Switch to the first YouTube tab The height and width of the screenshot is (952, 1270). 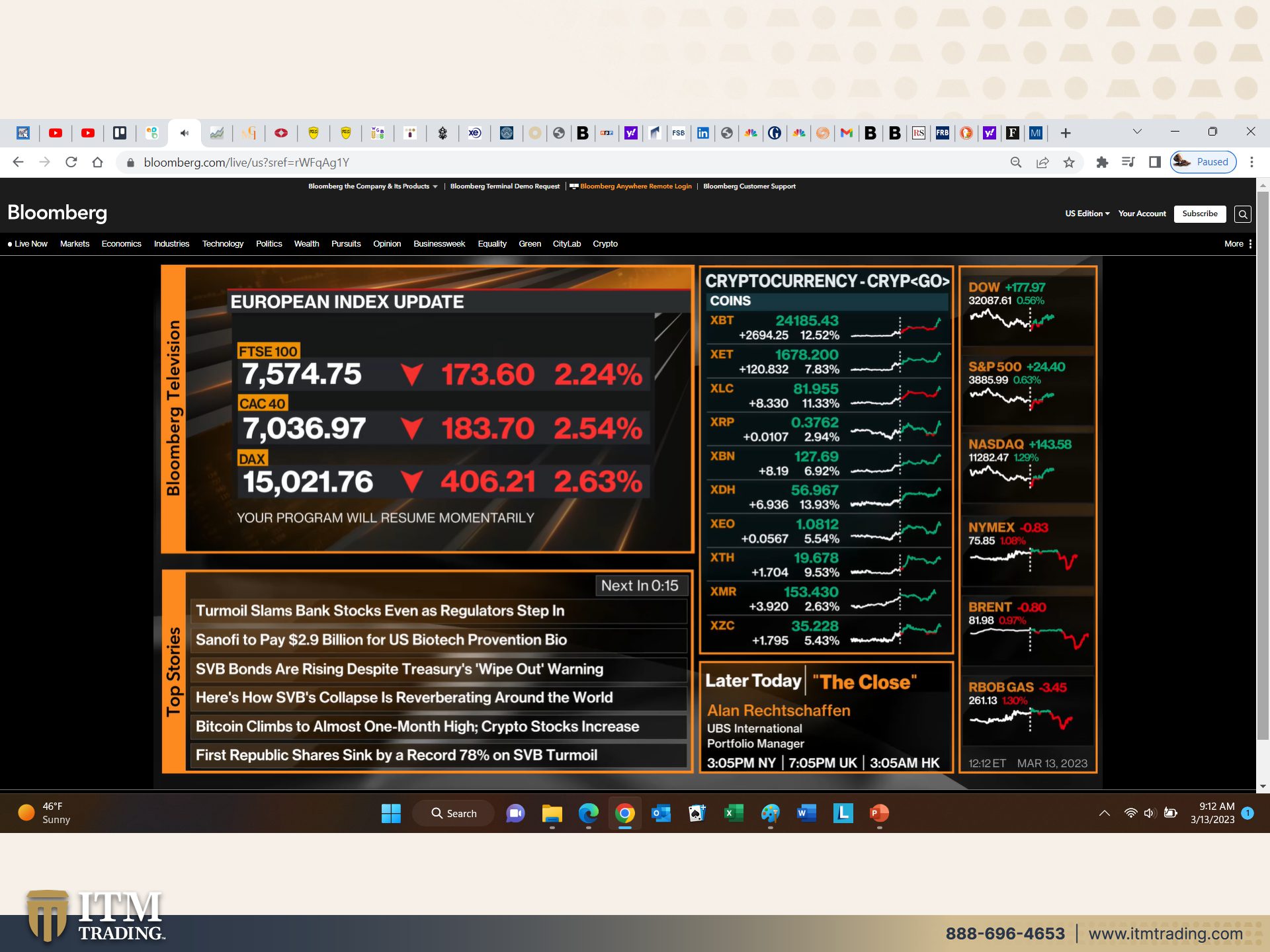click(x=56, y=133)
